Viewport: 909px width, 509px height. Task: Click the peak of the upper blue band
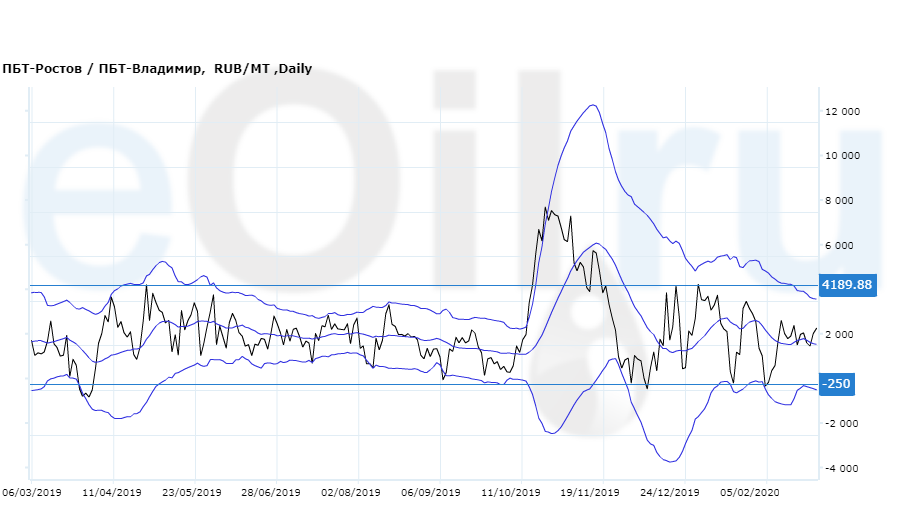[x=593, y=105]
